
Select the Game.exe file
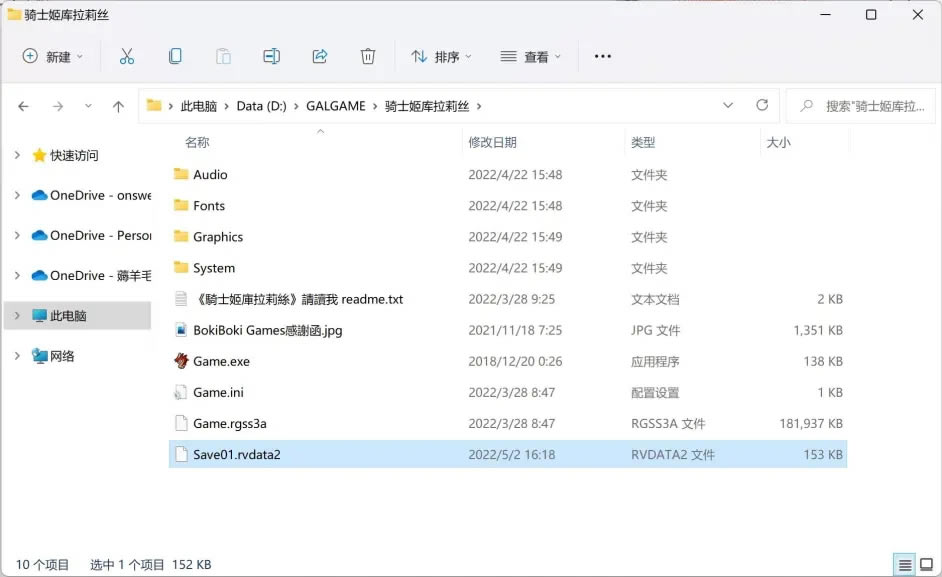pyautogui.click(x=221, y=361)
